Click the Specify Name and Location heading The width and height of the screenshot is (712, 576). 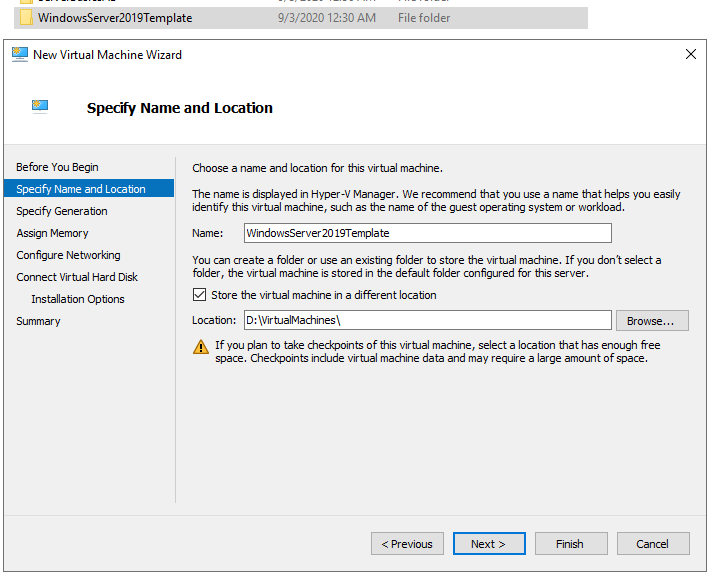click(x=180, y=108)
